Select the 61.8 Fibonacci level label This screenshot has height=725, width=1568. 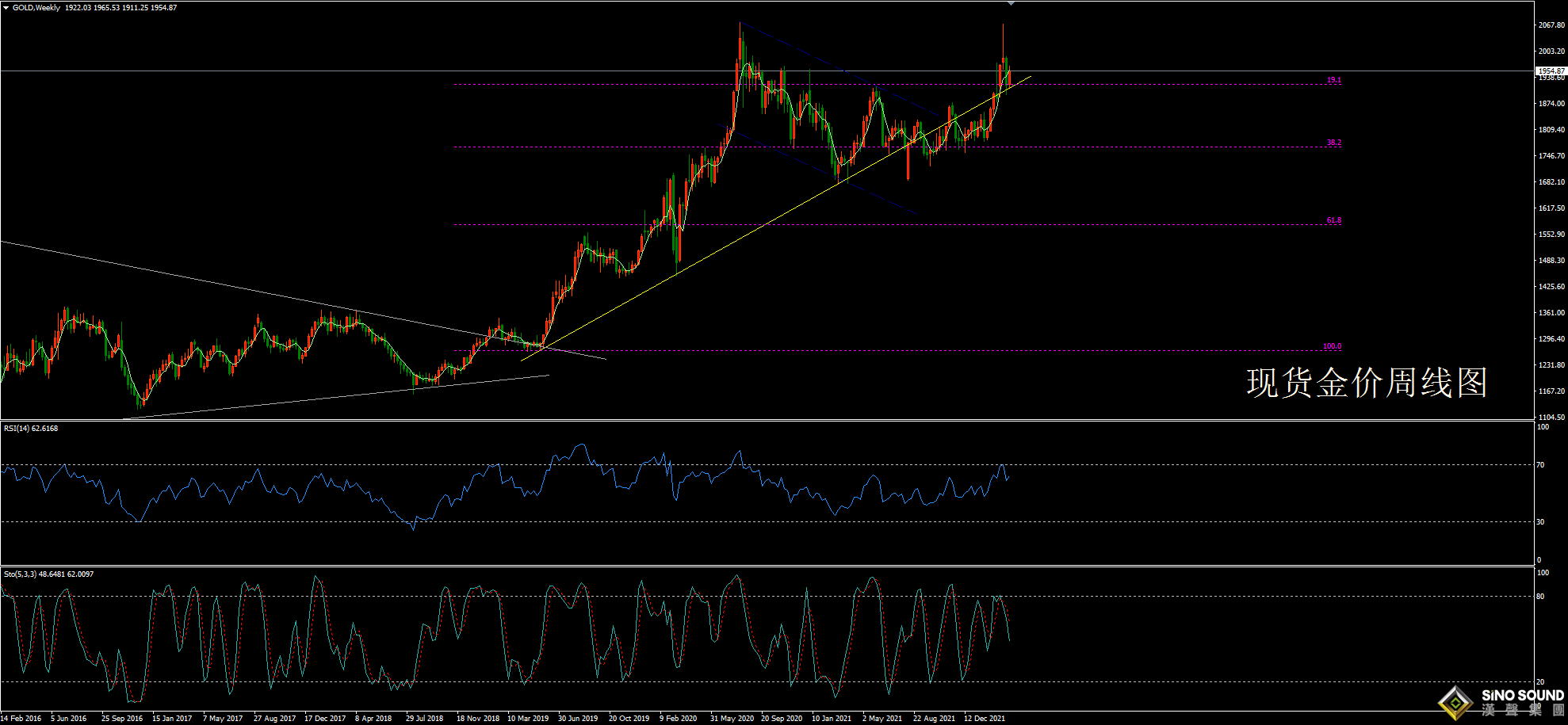[1334, 220]
